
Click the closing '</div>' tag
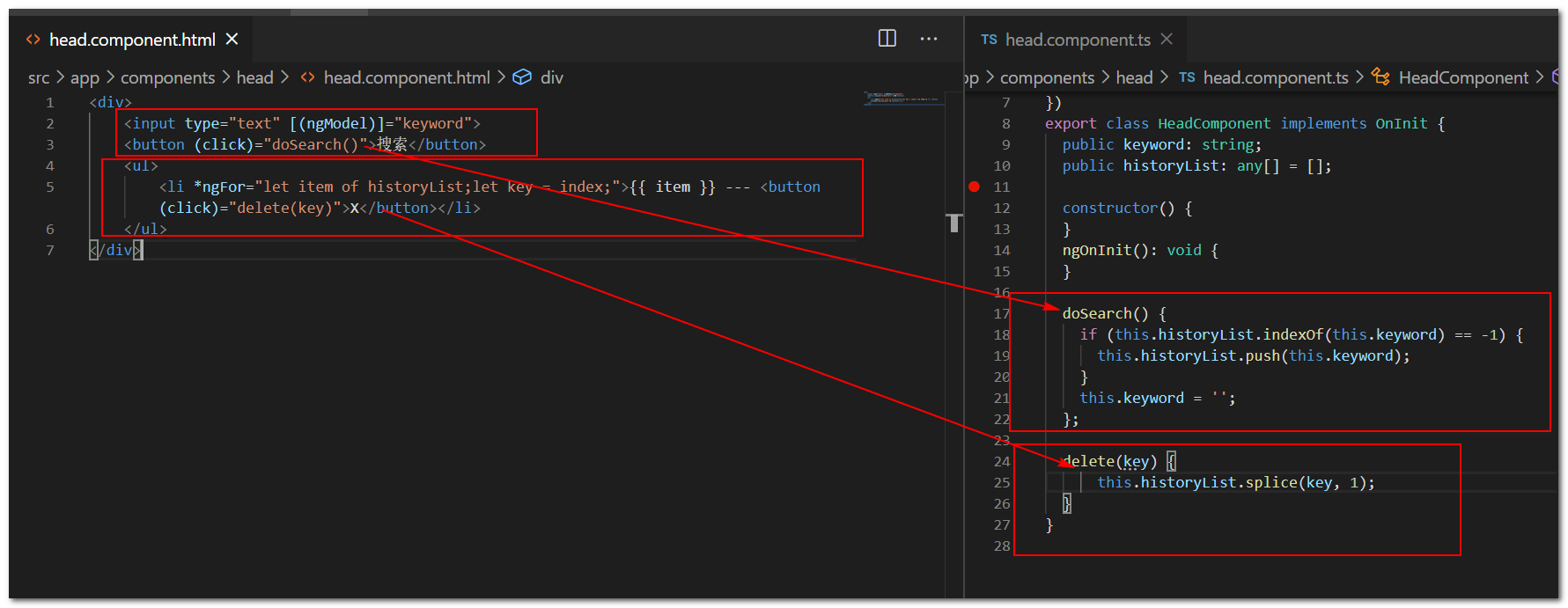tap(115, 250)
